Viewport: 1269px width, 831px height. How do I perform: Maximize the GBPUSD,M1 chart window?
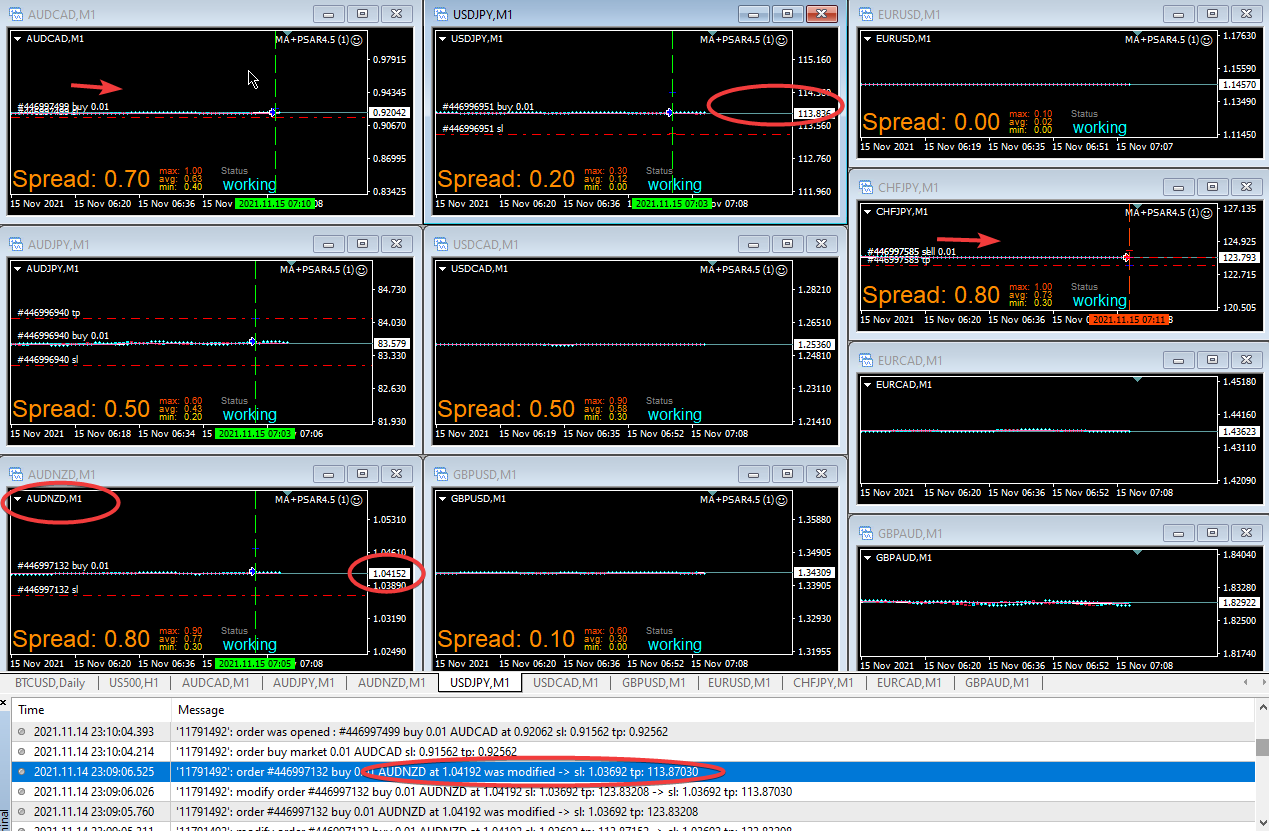tap(788, 474)
